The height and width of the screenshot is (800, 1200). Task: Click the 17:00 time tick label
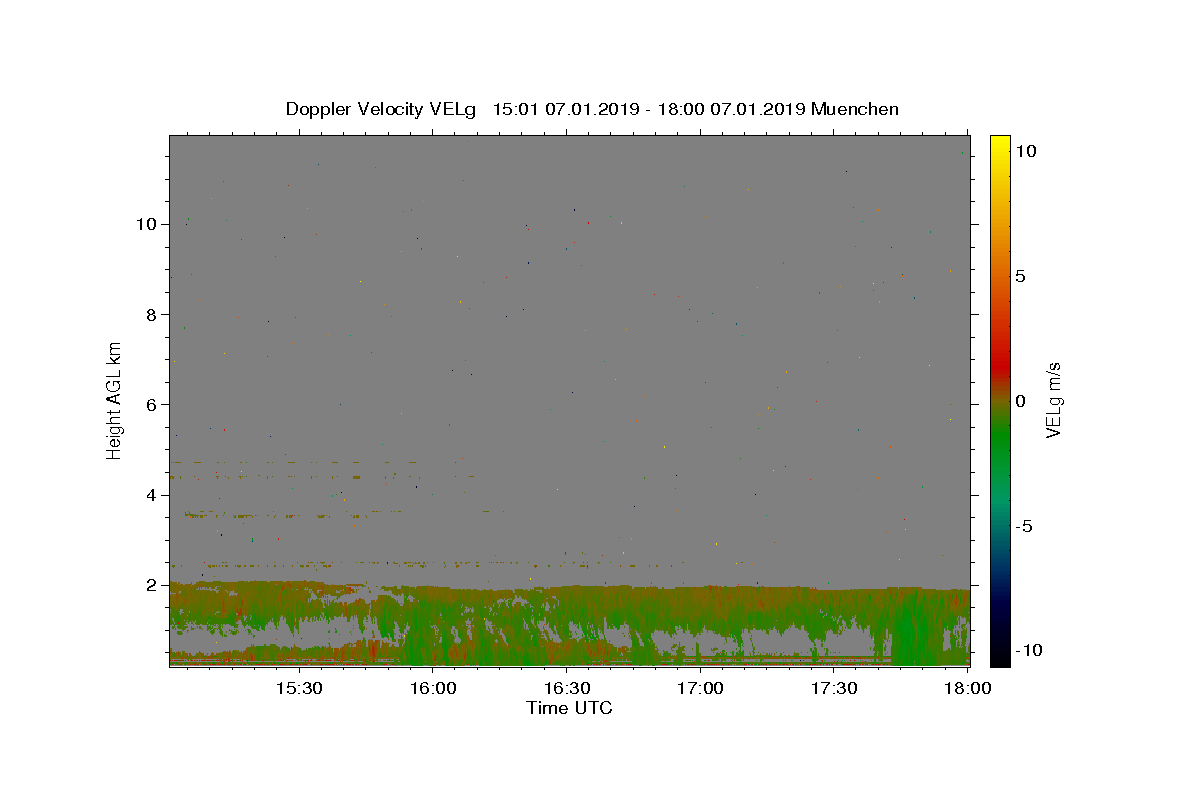click(700, 688)
